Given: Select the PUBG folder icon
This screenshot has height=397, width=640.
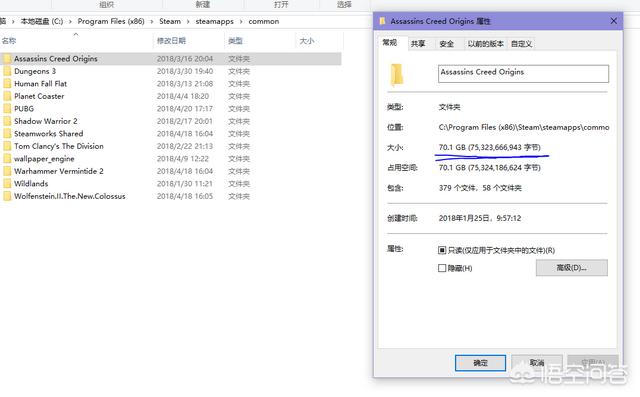Looking at the screenshot, I should point(7,109).
